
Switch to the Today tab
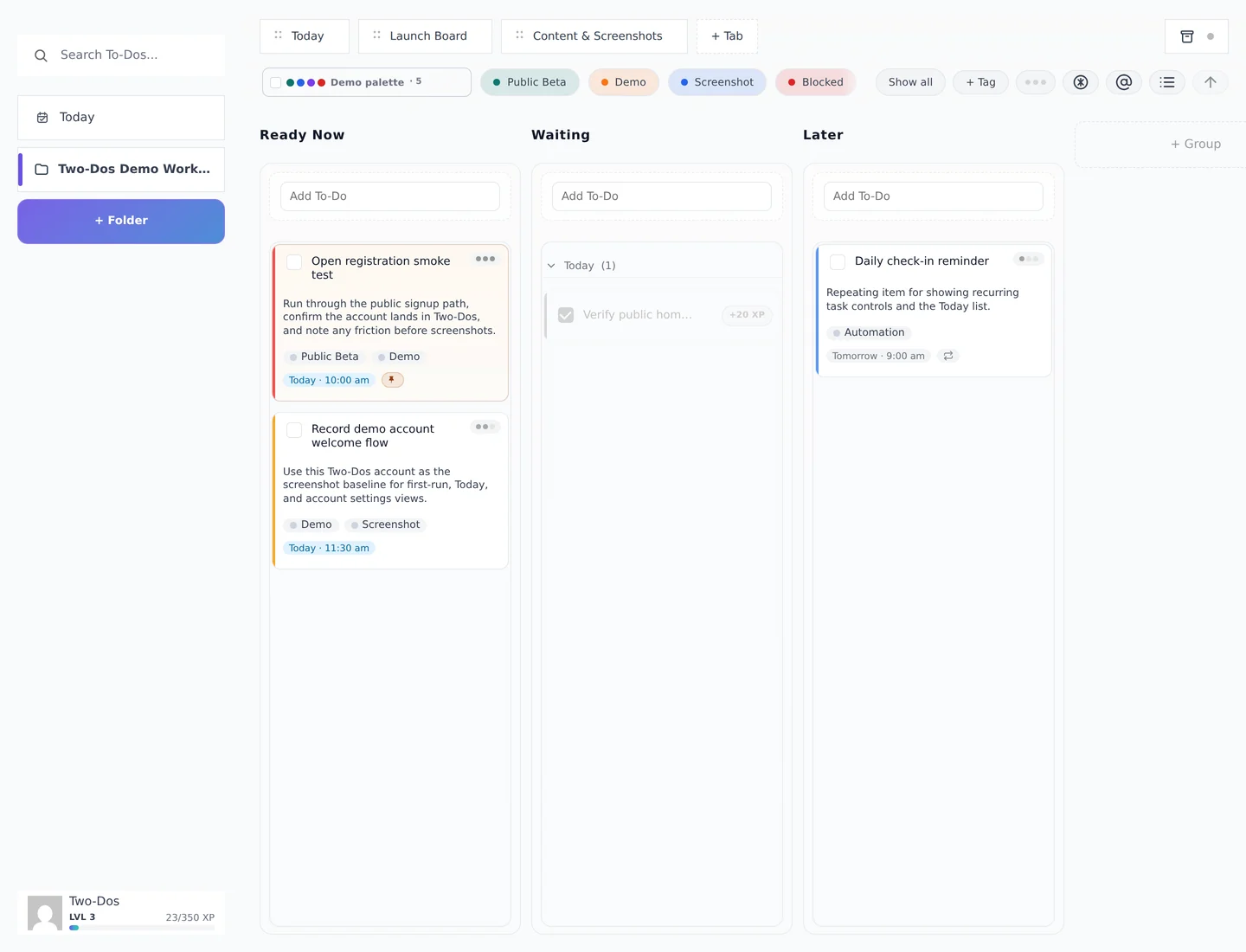point(305,36)
